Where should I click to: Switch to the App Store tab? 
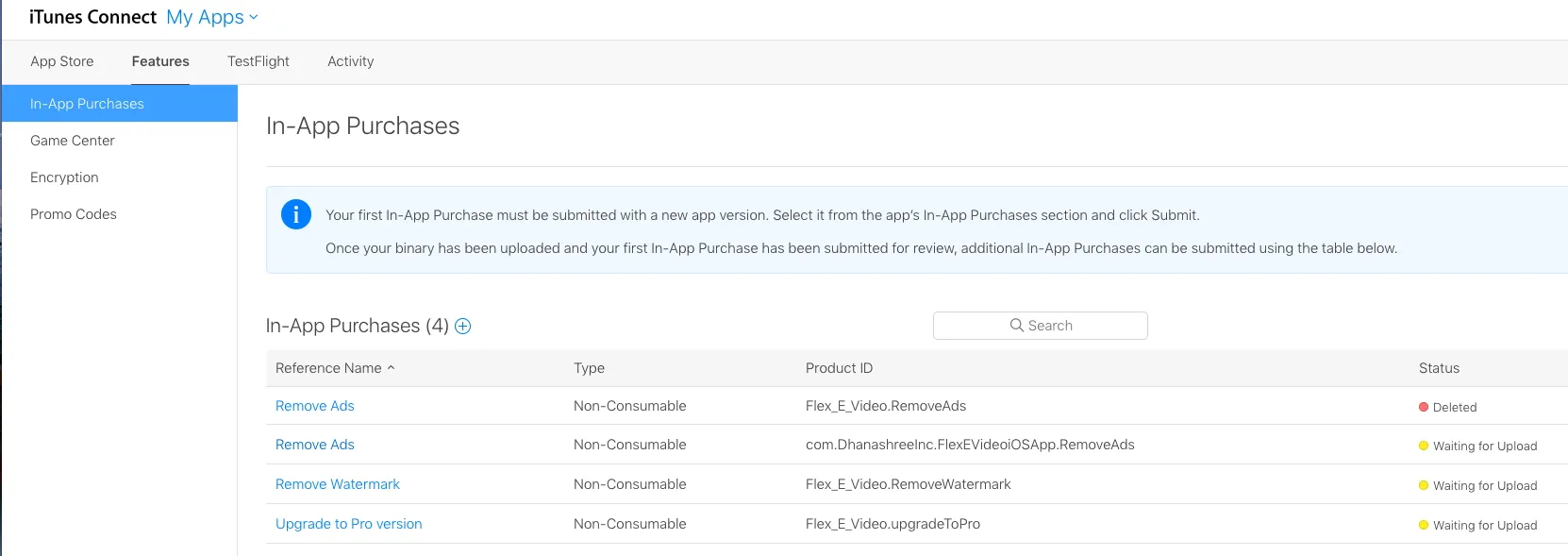(x=62, y=61)
